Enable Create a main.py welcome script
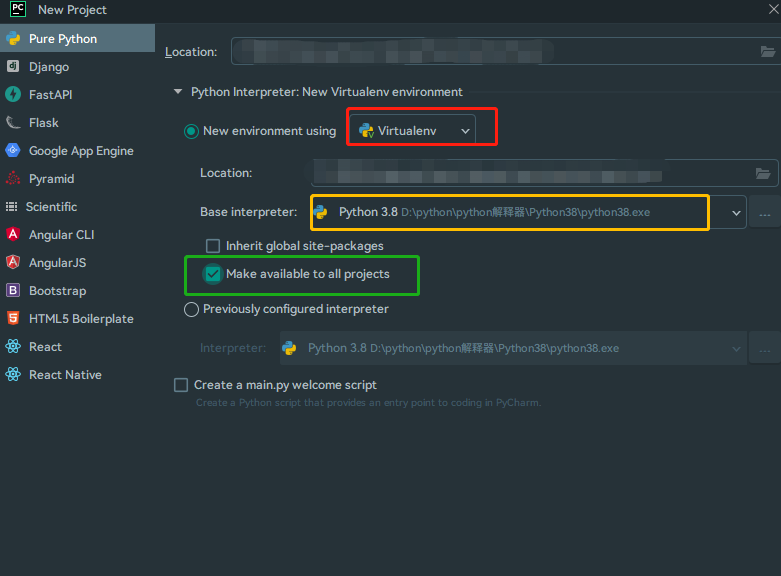The width and height of the screenshot is (781, 576). coord(181,385)
